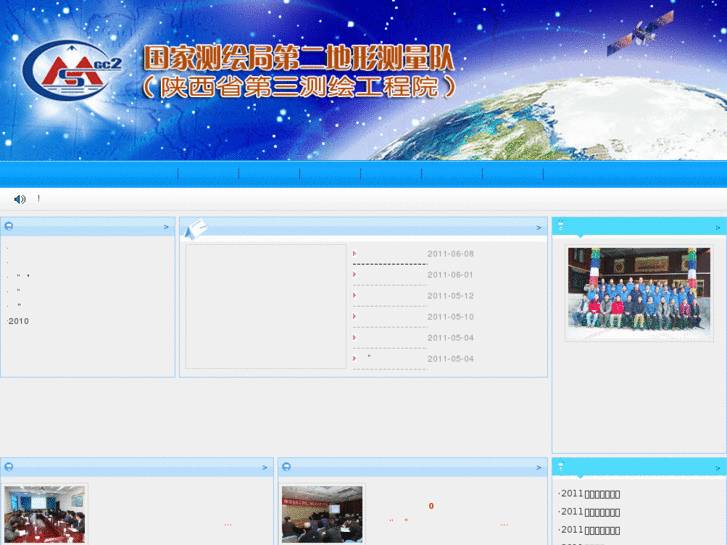Click the red arrow bullet beside 2011-06-08
727x545 pixels.
pos(354,253)
